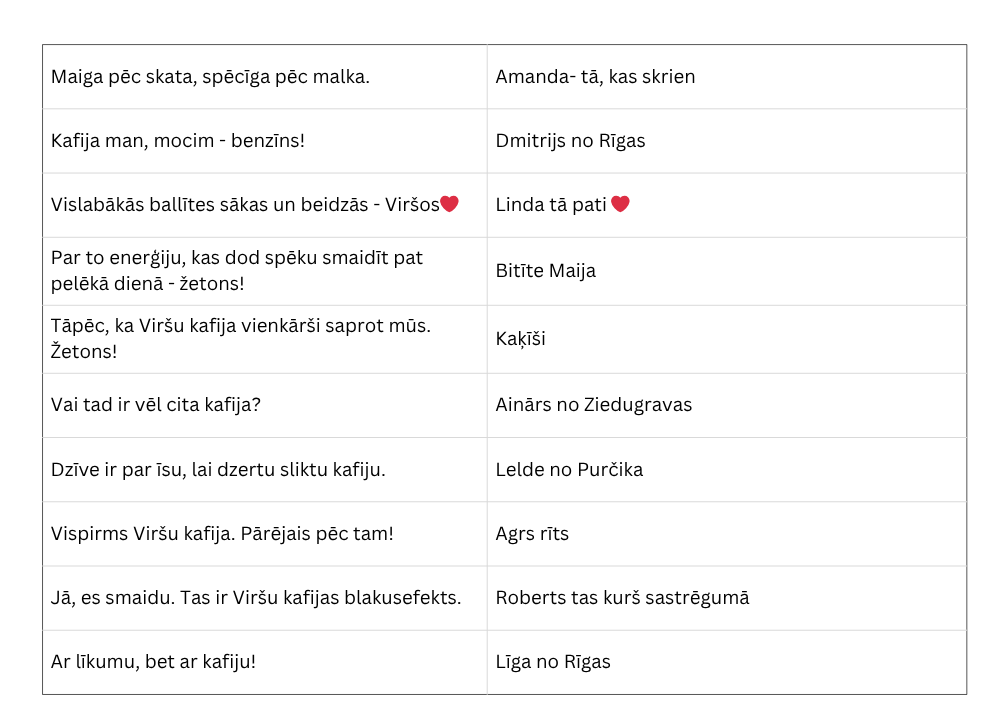Click the "Jā, es smaidu" slogan cell
The width and height of the screenshot is (1000, 720).
pyautogui.click(x=256, y=598)
